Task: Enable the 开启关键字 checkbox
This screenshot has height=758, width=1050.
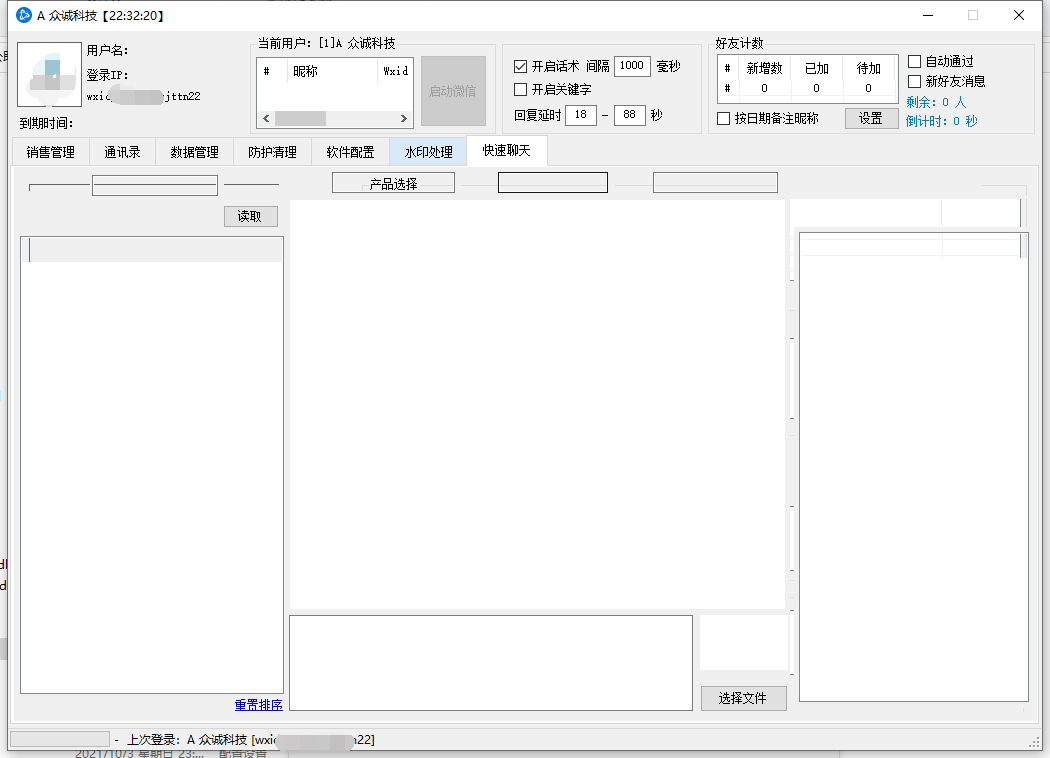Action: tap(520, 90)
